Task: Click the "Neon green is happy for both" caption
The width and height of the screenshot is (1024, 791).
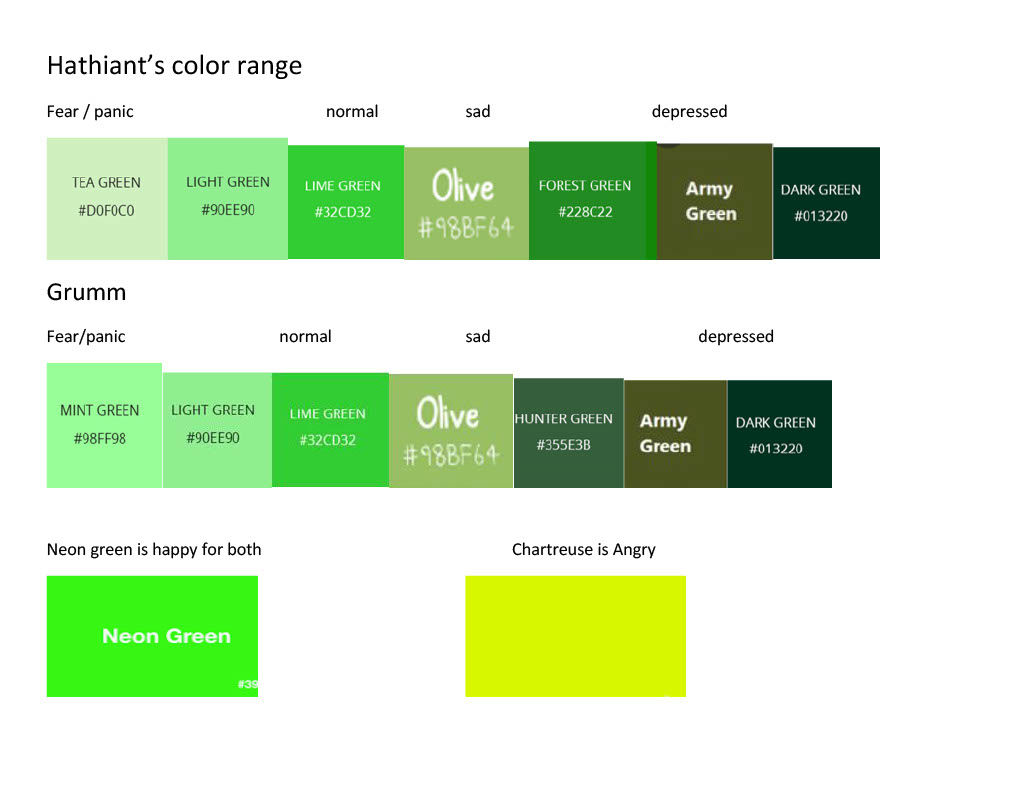Action: (154, 549)
